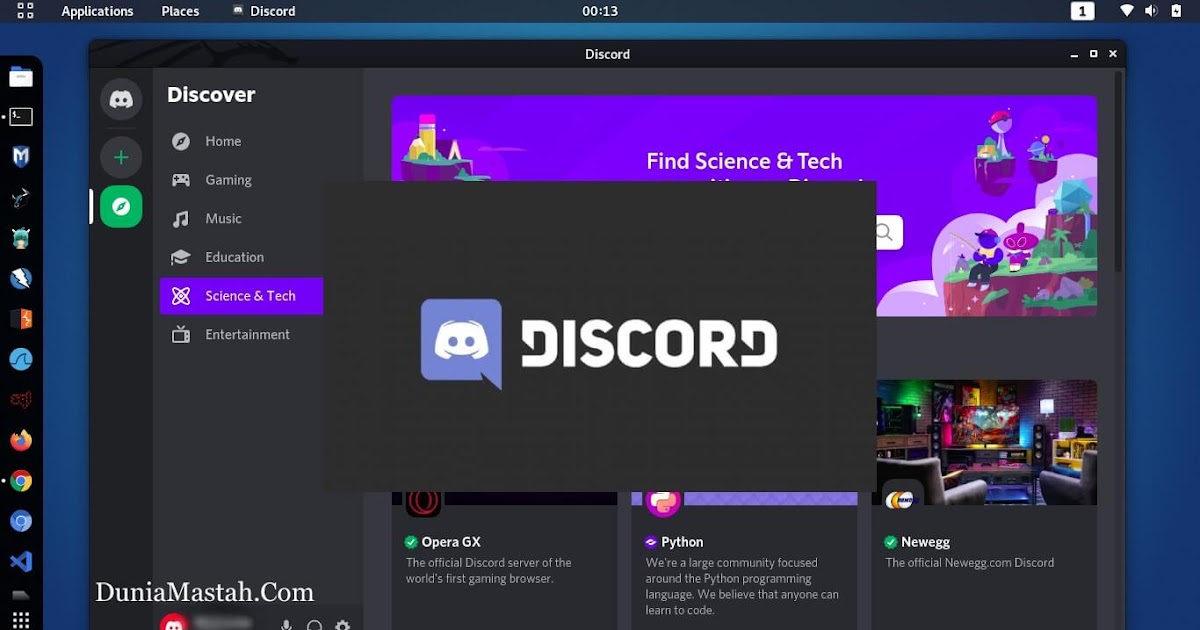Click the magnifier search icon in banner
The height and width of the screenshot is (630, 1200).
pyautogui.click(x=886, y=233)
